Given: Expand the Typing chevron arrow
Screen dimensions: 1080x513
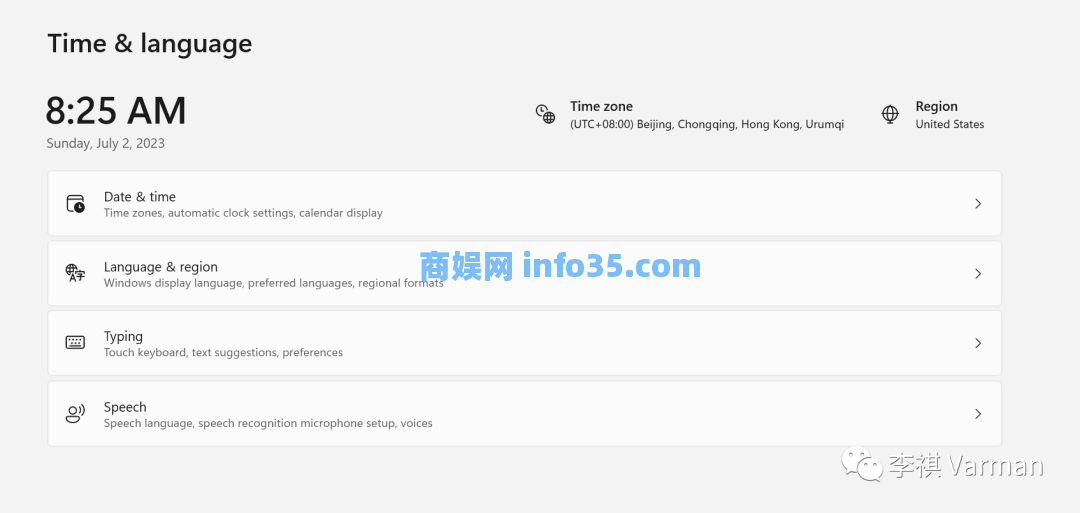Looking at the screenshot, I should click(977, 343).
